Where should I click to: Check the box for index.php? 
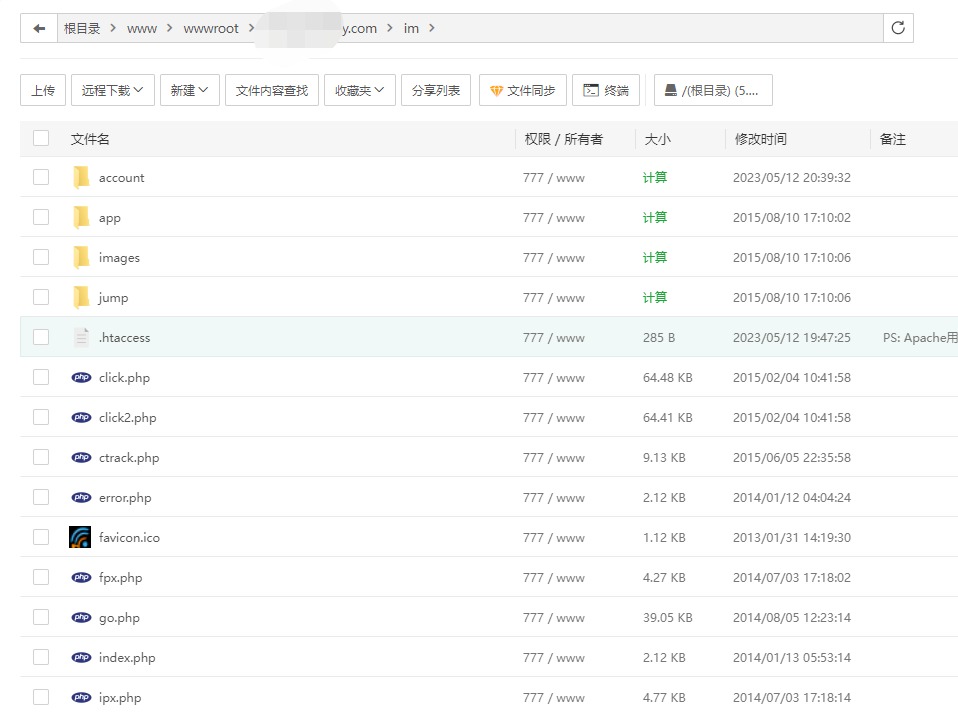(41, 657)
